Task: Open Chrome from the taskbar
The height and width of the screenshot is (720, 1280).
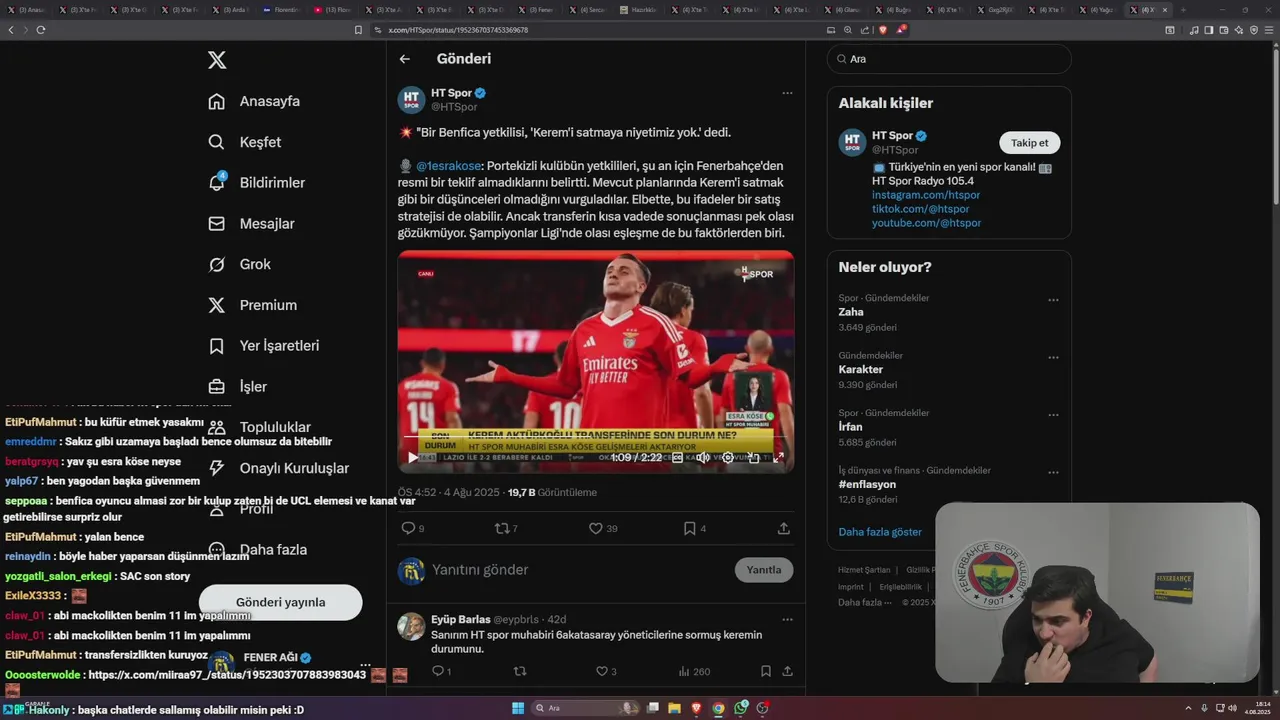Action: (x=718, y=708)
